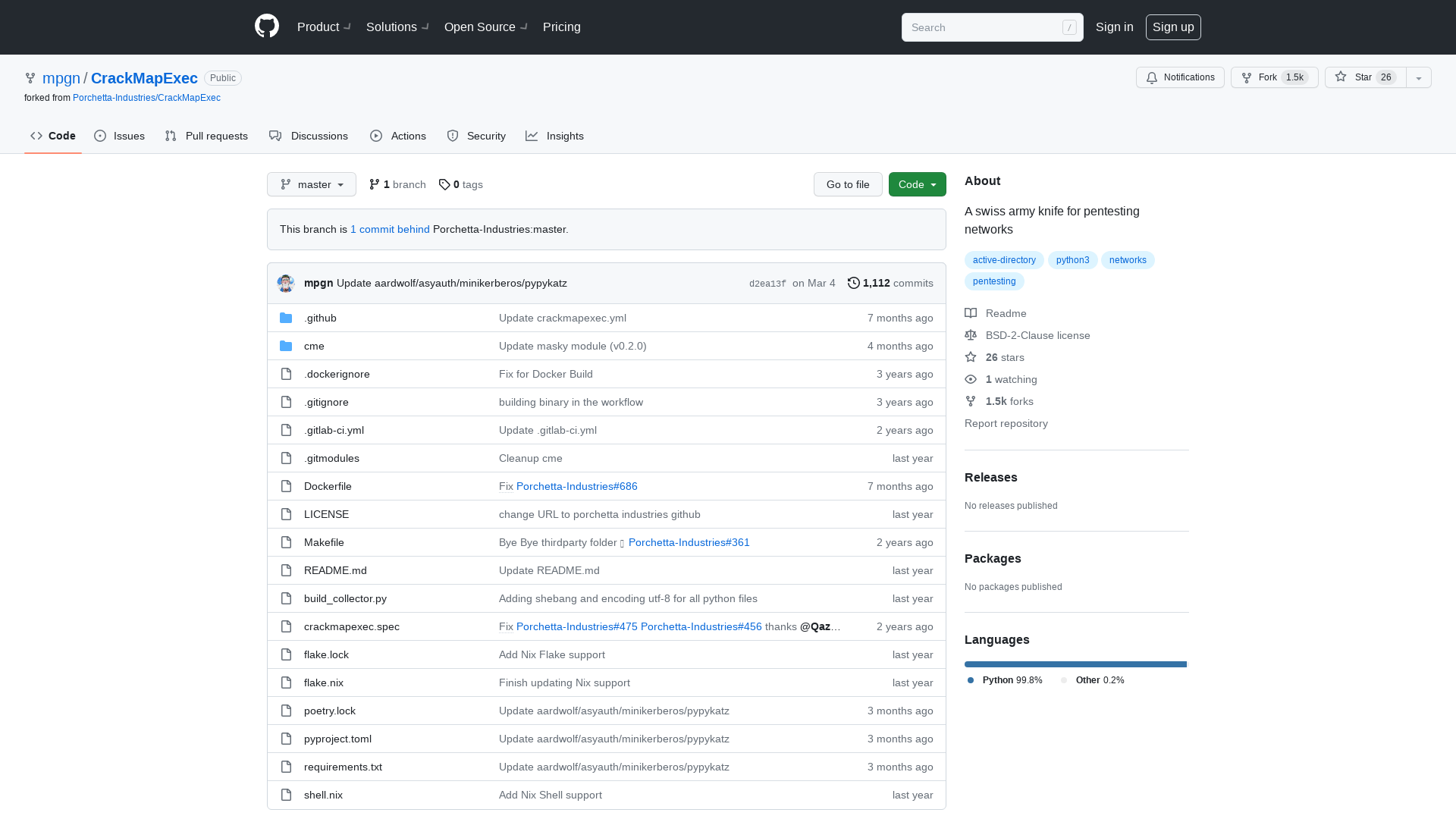The height and width of the screenshot is (819, 1456).
Task: Click the .dockerignore file icon
Action: point(286,374)
